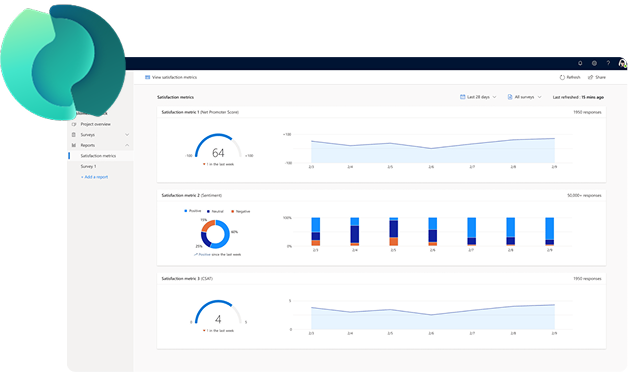Select Satisfaction metrics in the sidebar
Screen dimensions: 640x385
[x=100, y=156]
